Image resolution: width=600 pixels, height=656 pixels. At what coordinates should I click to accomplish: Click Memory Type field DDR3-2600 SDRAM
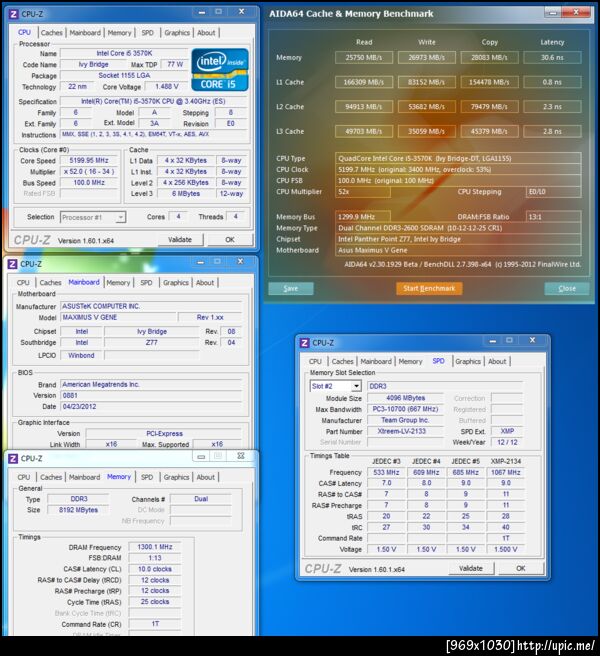[458, 228]
